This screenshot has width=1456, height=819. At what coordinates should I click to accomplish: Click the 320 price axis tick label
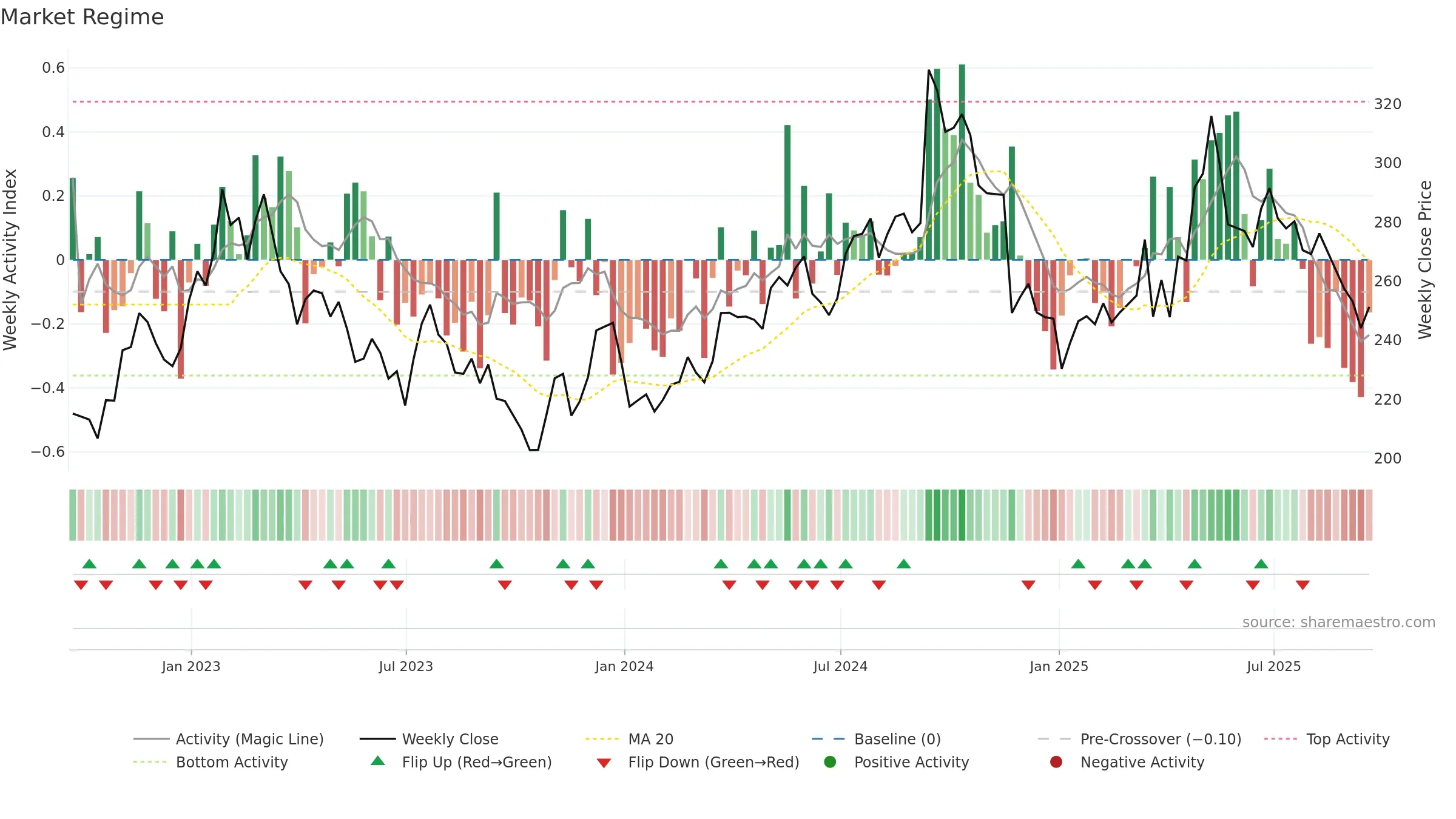[1388, 104]
